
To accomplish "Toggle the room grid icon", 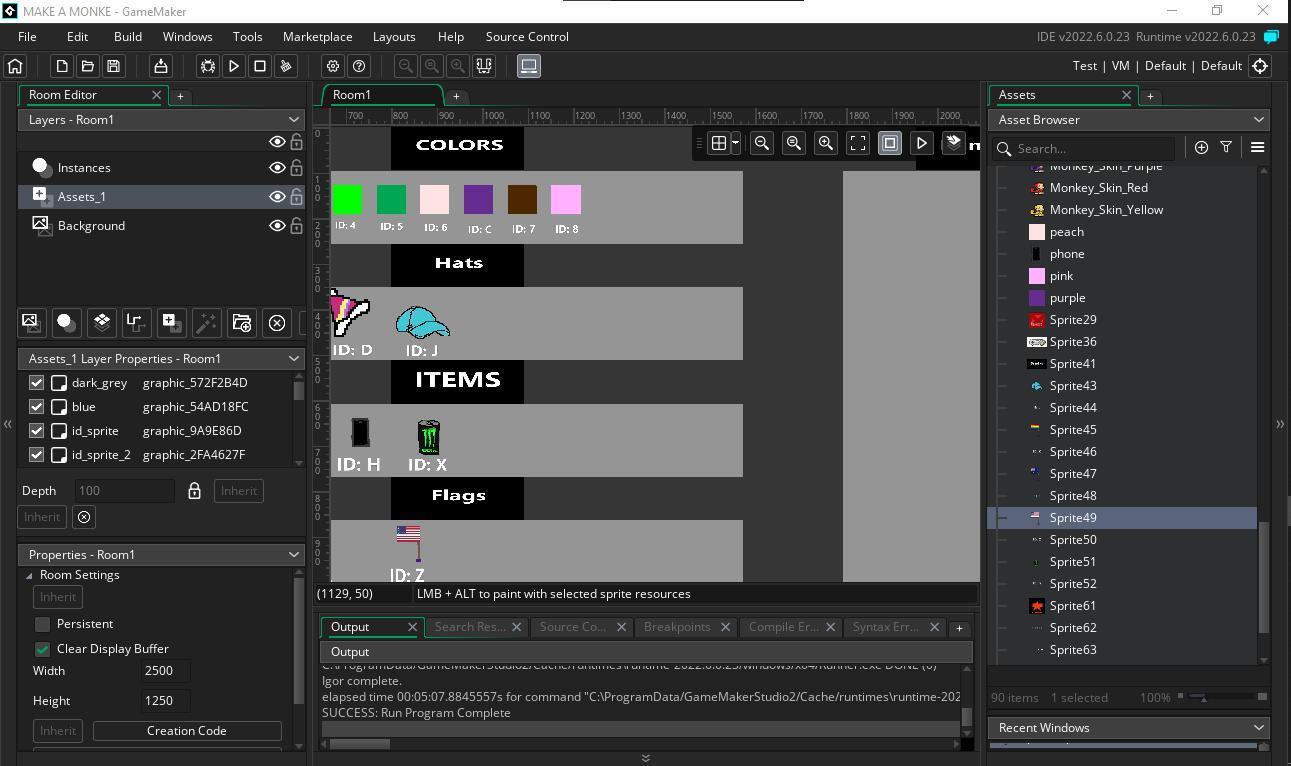I will point(718,143).
